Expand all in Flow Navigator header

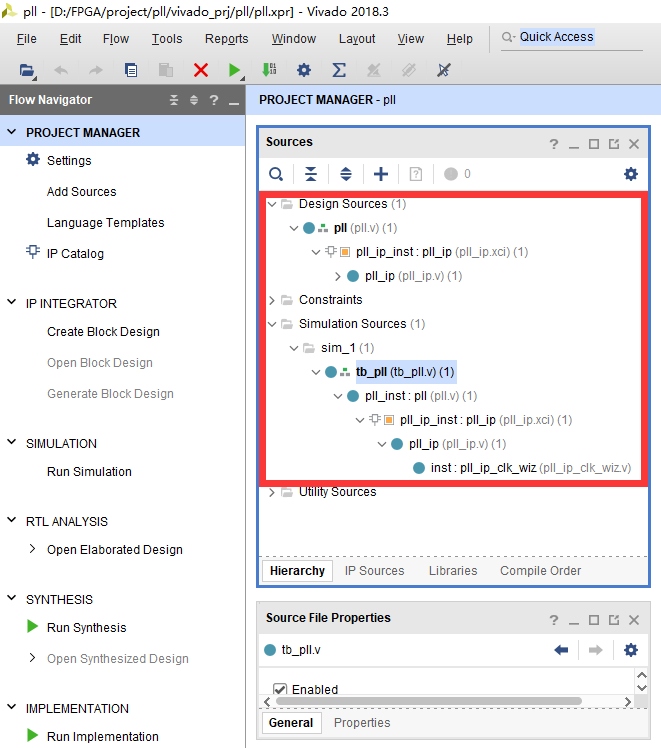click(x=194, y=100)
